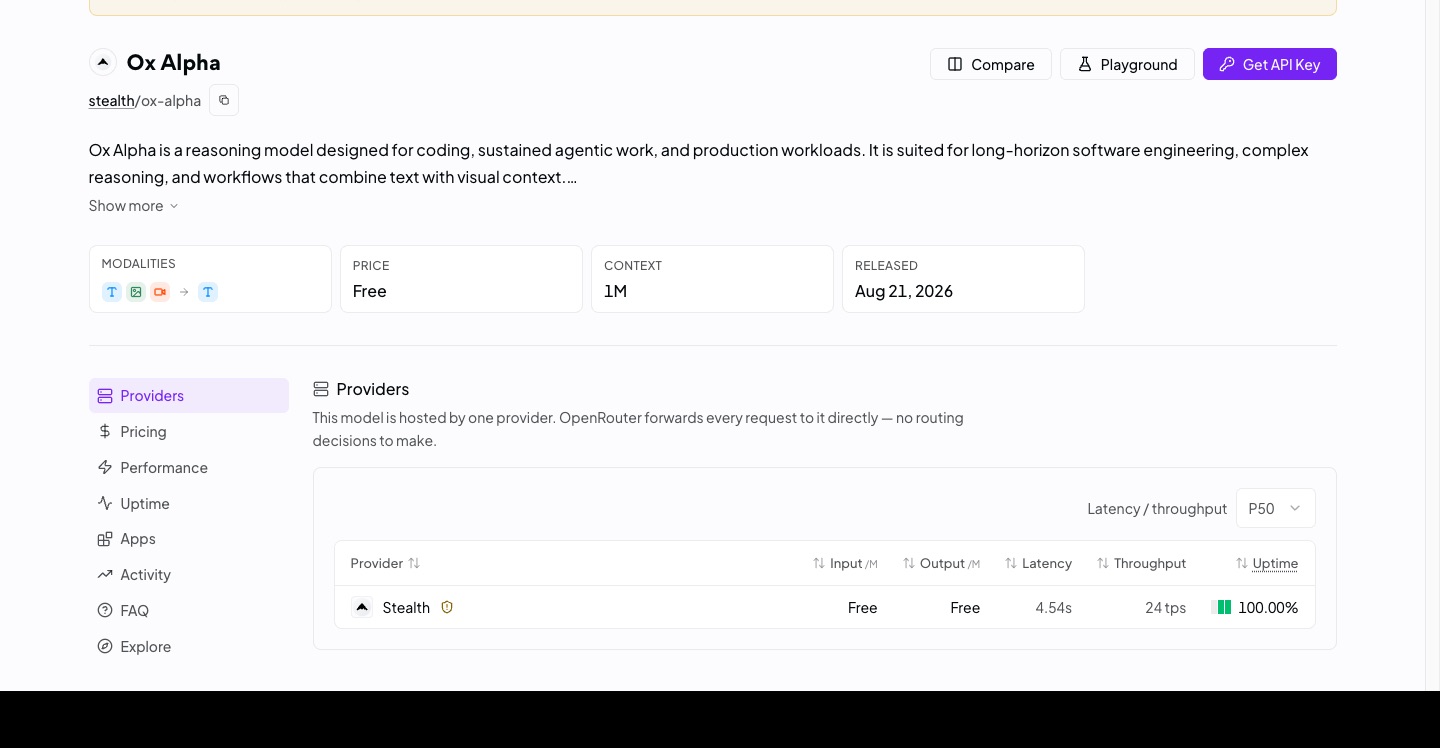Click the Stealth provider name
The height and width of the screenshot is (748, 1440).
tap(406, 607)
